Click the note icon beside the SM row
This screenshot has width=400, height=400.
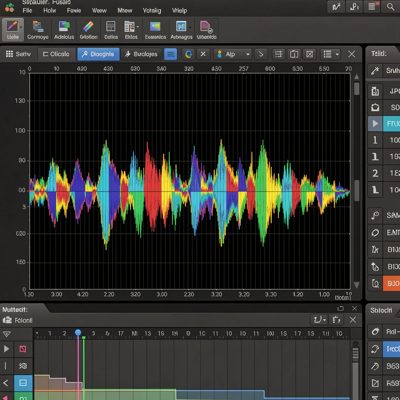coord(375,215)
